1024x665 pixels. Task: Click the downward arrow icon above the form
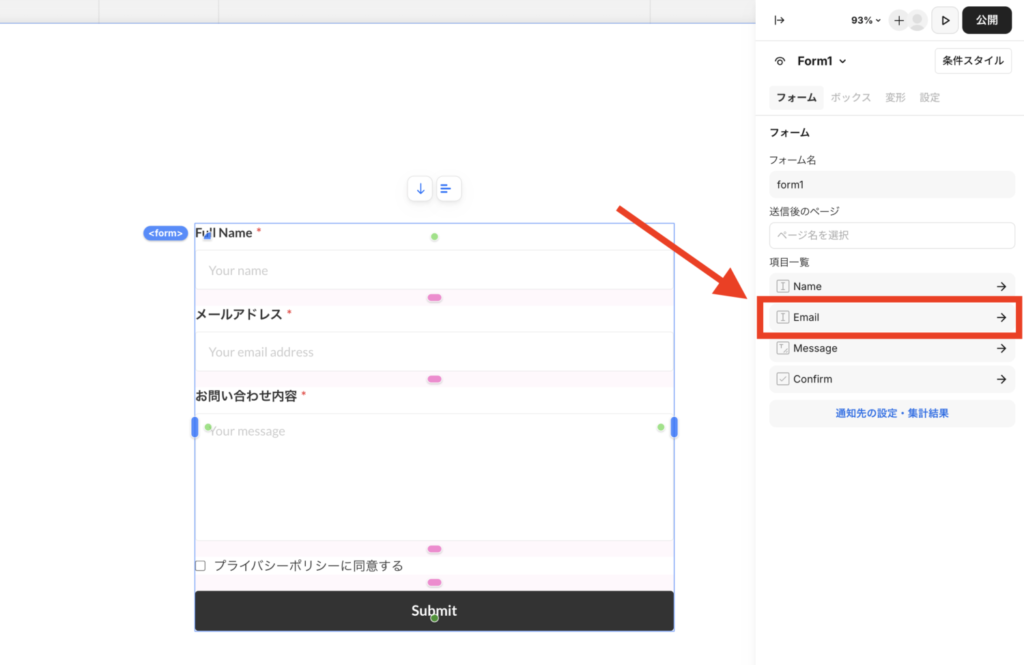click(419, 188)
